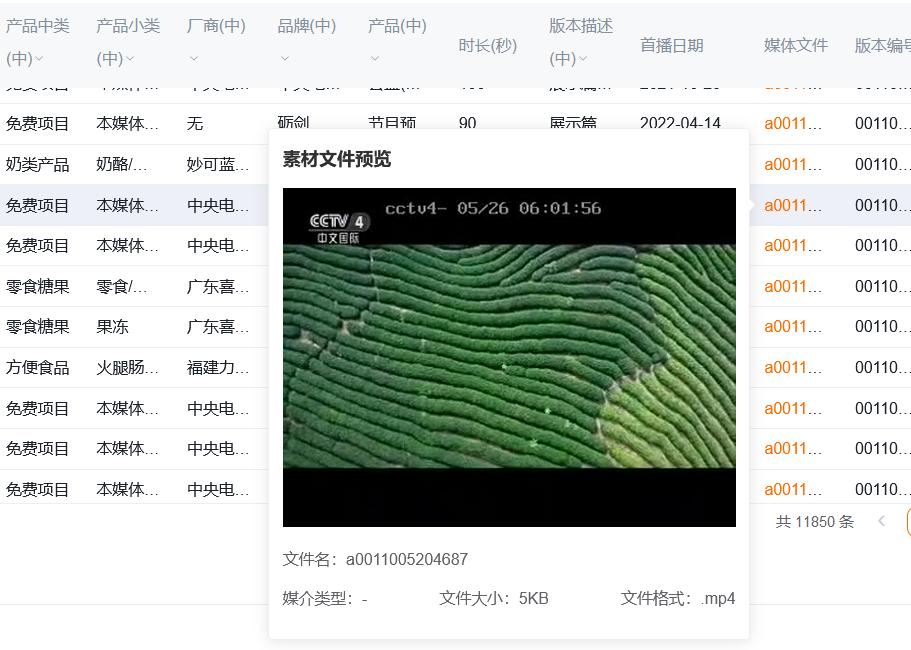The image size is (911, 650).
Task: Open the 产品中类(中) column filter chevron
Action: (39, 59)
